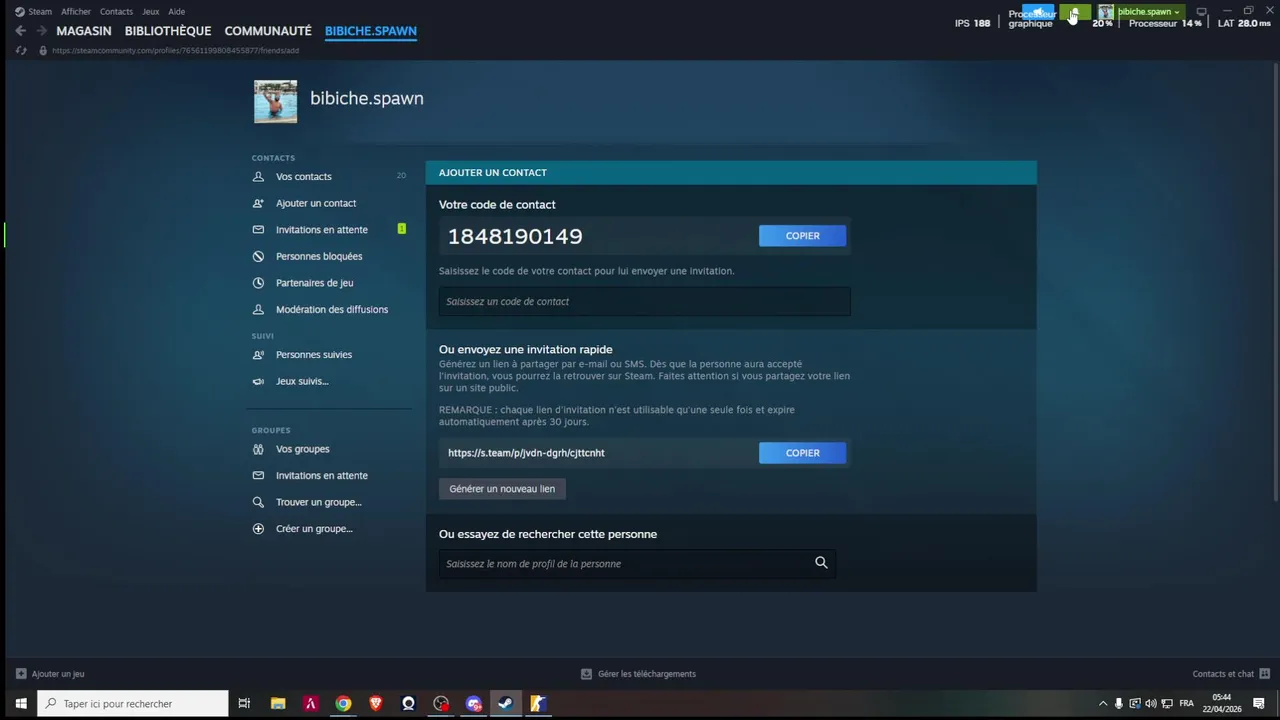Open Gérer les téléchargements
1280x720 pixels.
coord(638,674)
